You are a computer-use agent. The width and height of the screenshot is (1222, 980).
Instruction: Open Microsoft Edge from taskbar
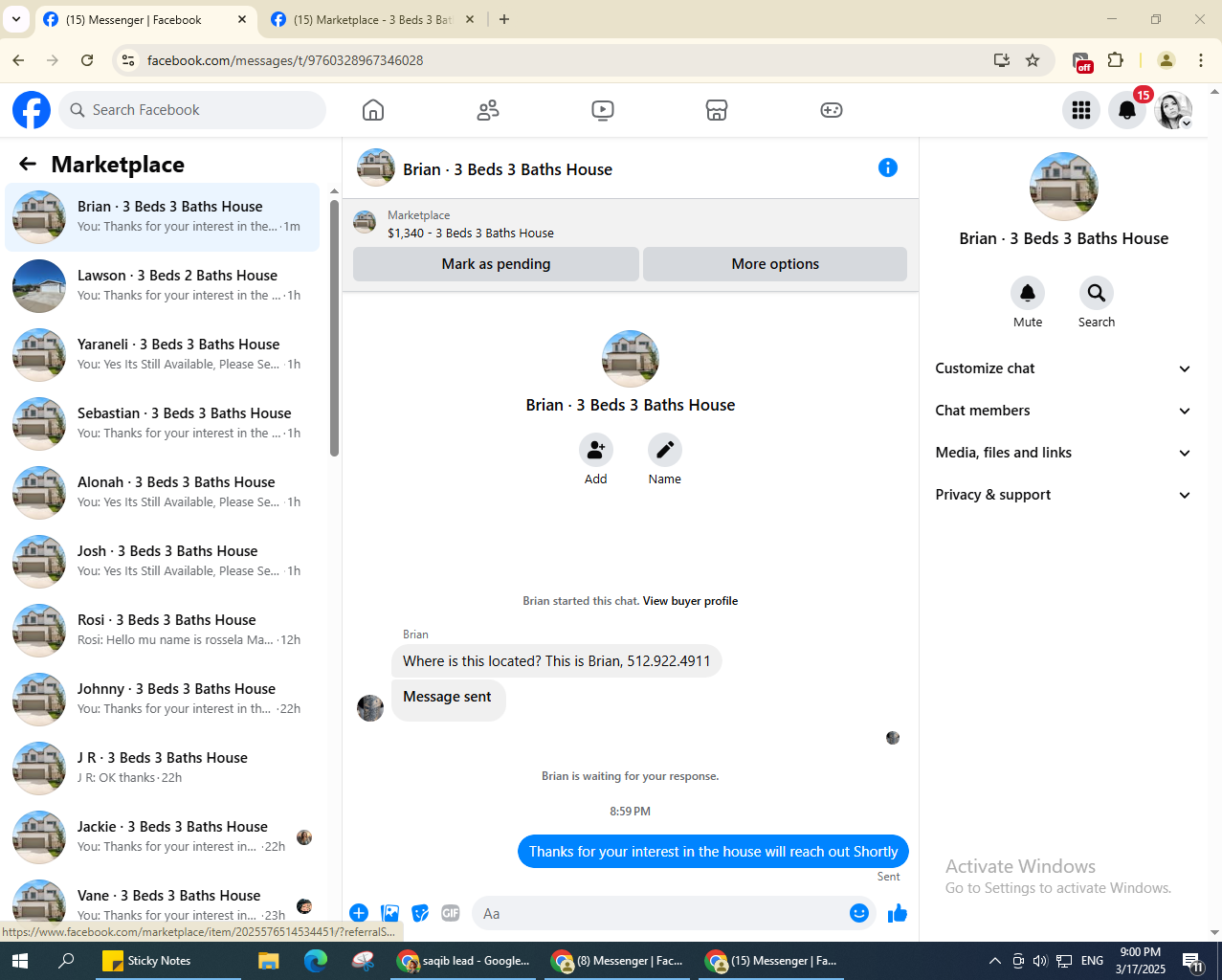pyautogui.click(x=316, y=961)
